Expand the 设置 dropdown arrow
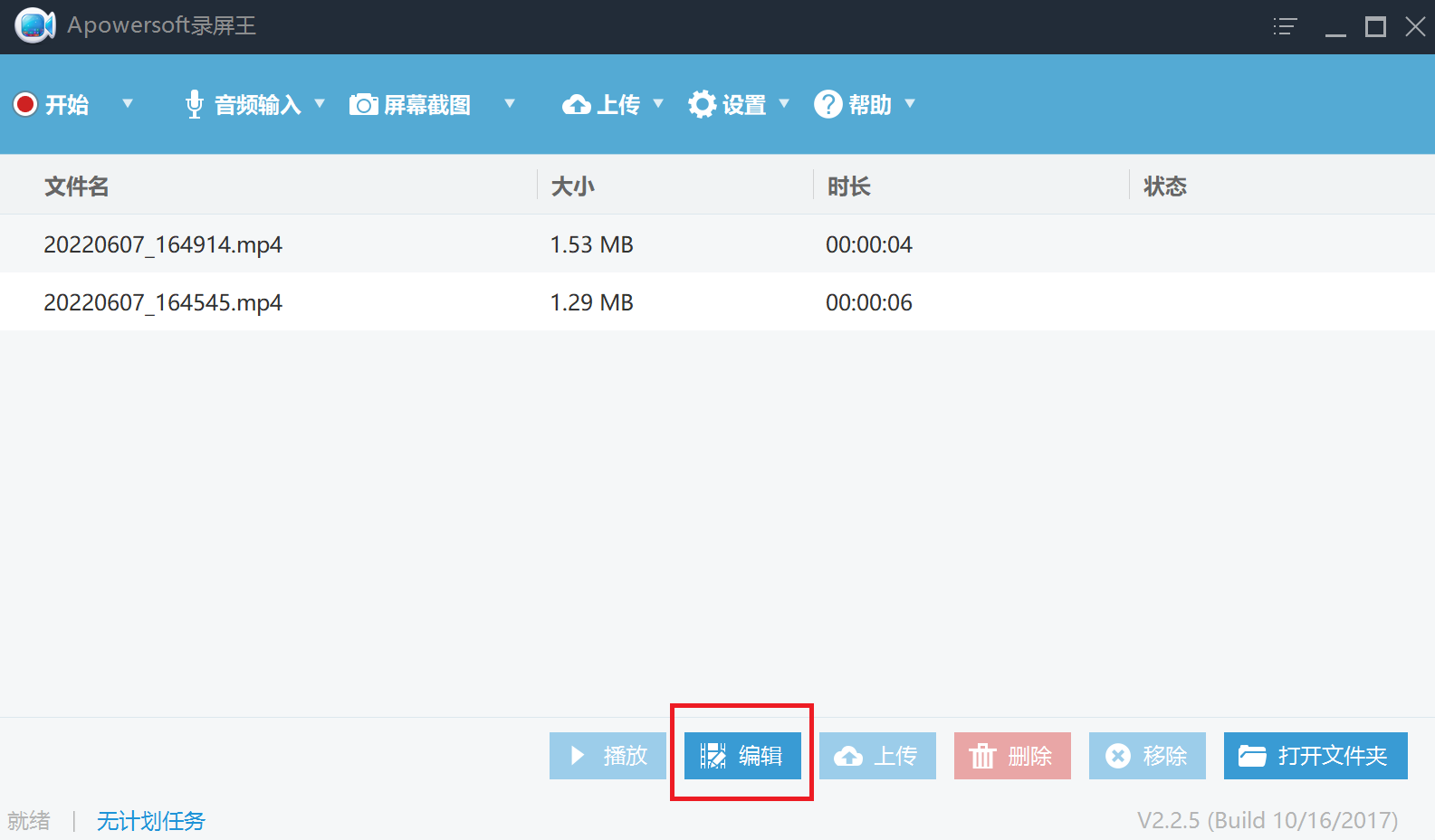This screenshot has width=1435, height=840. pyautogui.click(x=784, y=104)
